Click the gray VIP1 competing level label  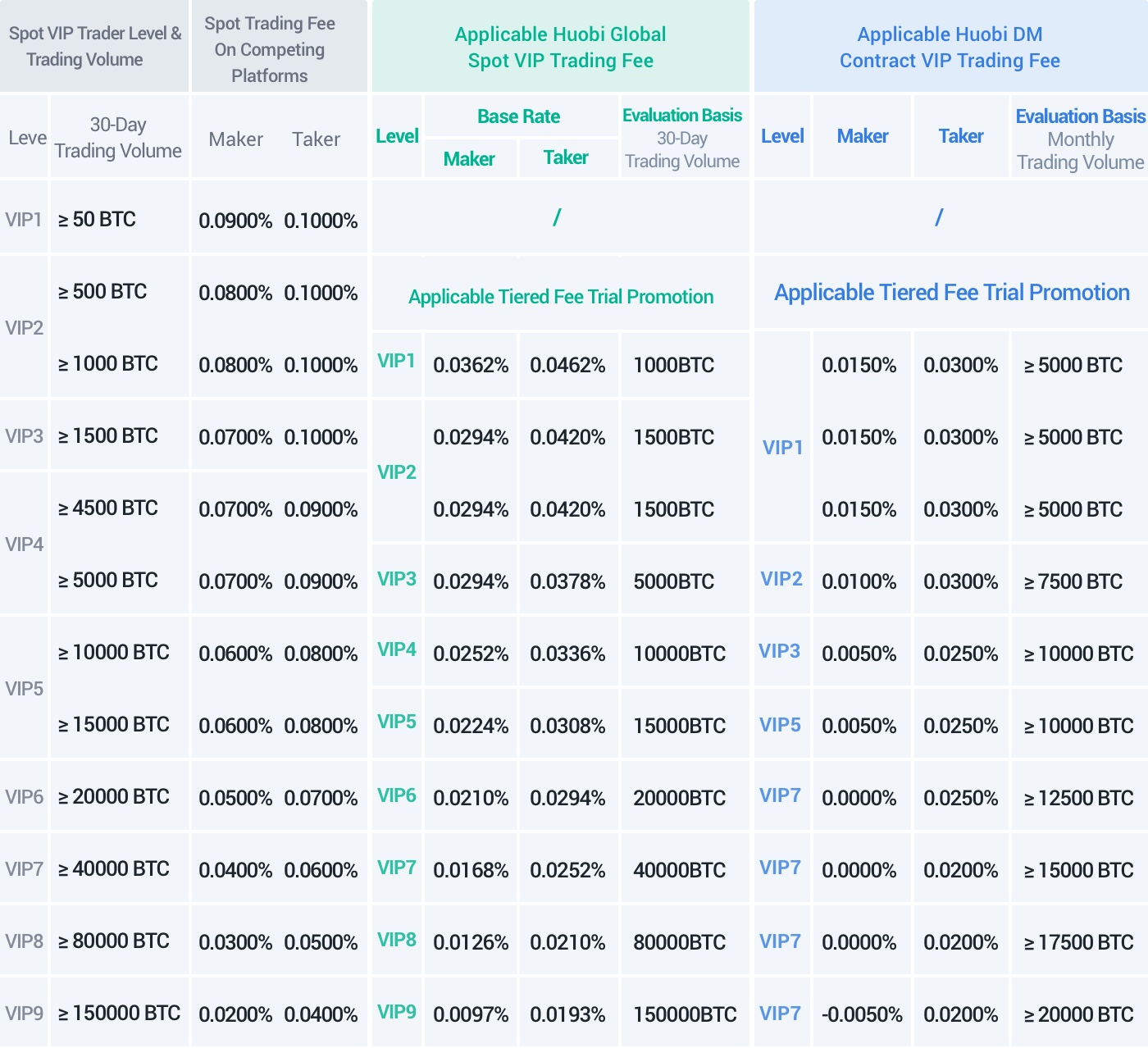24,220
